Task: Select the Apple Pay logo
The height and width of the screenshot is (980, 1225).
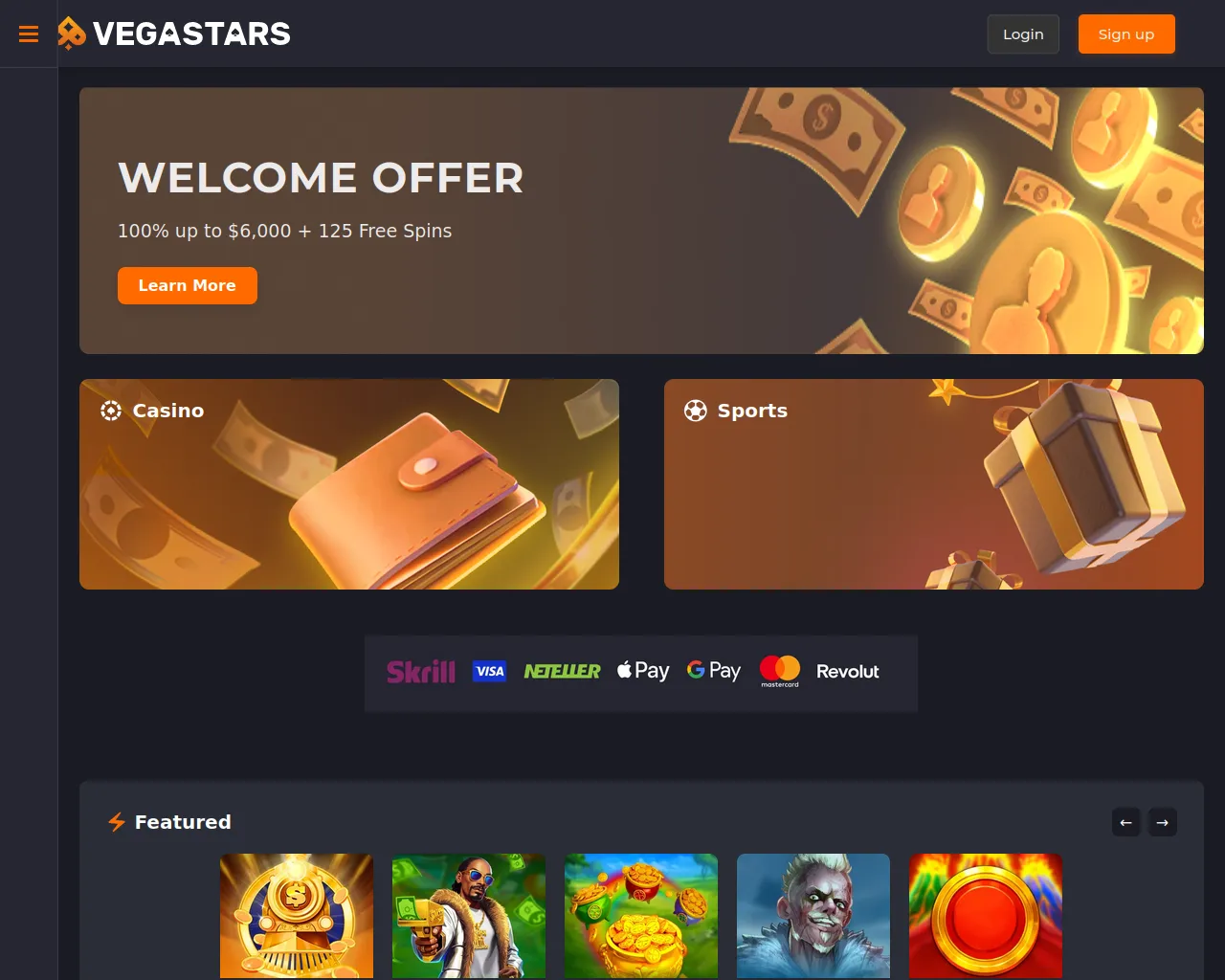Action: pos(643,671)
